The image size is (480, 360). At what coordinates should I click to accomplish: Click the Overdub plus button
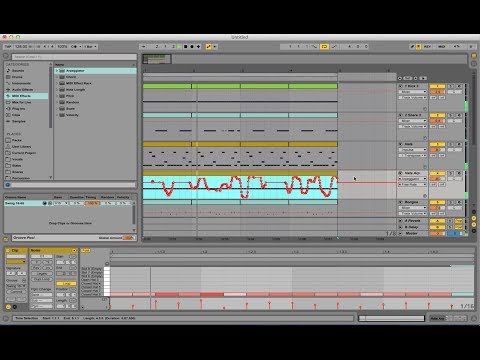click(x=198, y=47)
